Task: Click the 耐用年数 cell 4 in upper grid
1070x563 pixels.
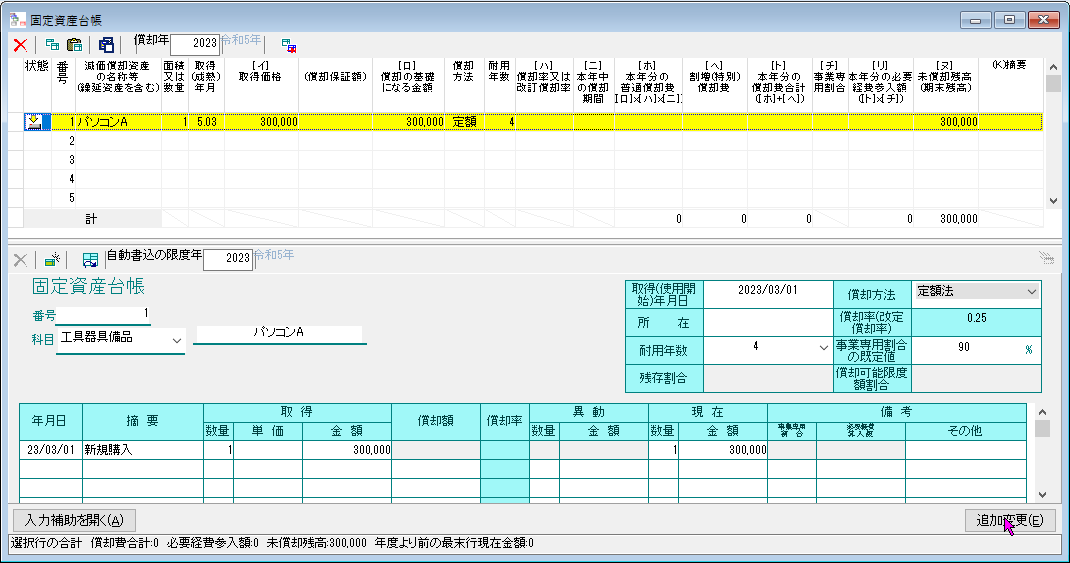Action: pyautogui.click(x=500, y=122)
